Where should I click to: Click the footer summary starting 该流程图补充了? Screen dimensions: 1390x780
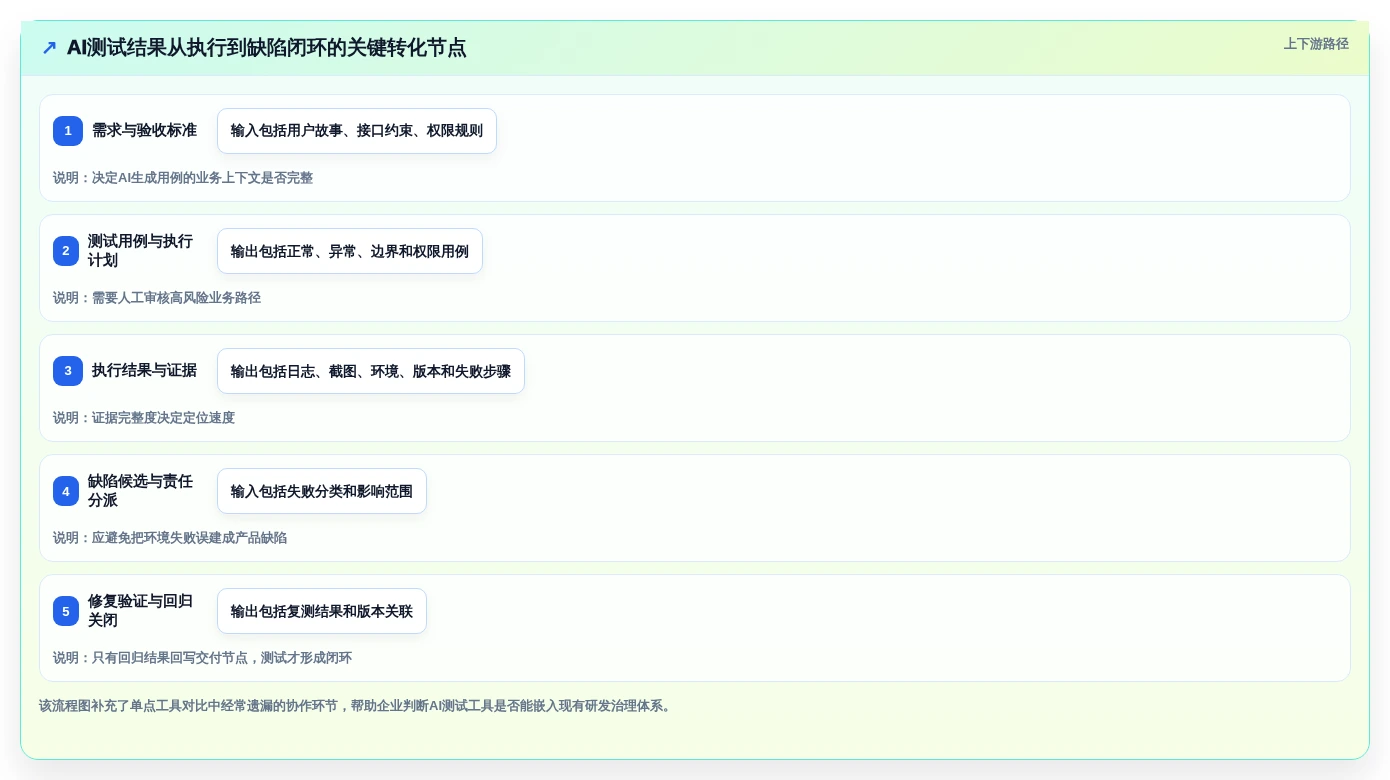pyautogui.click(x=356, y=706)
